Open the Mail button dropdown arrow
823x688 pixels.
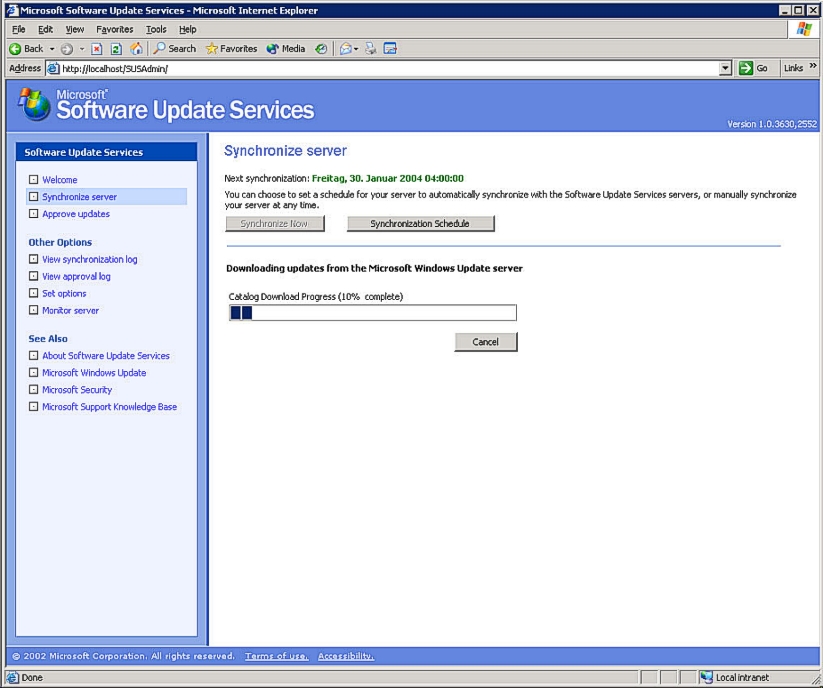[356, 49]
